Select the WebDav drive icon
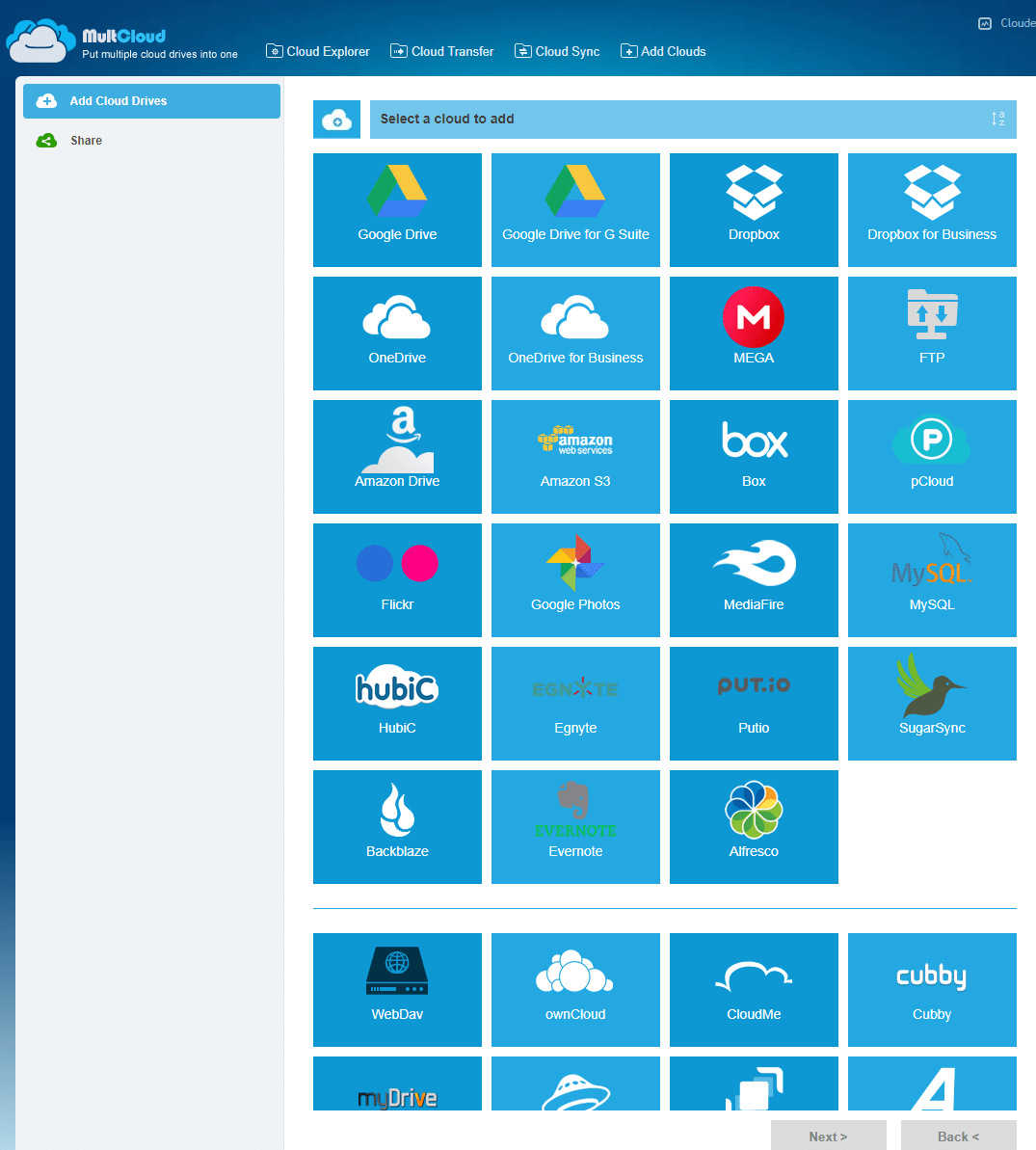The image size is (1036, 1150). pyautogui.click(x=397, y=989)
